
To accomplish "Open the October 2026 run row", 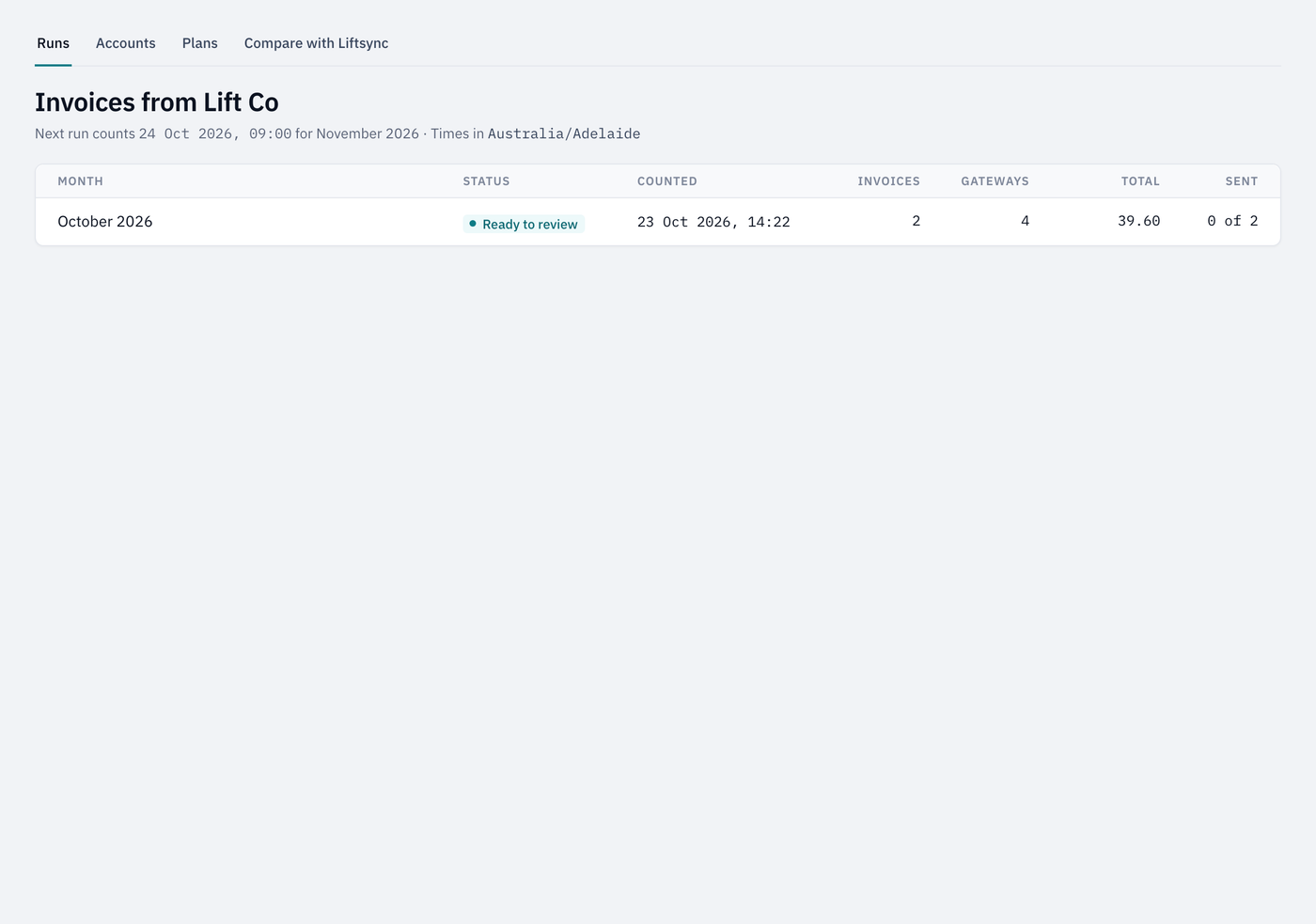I will point(658,222).
